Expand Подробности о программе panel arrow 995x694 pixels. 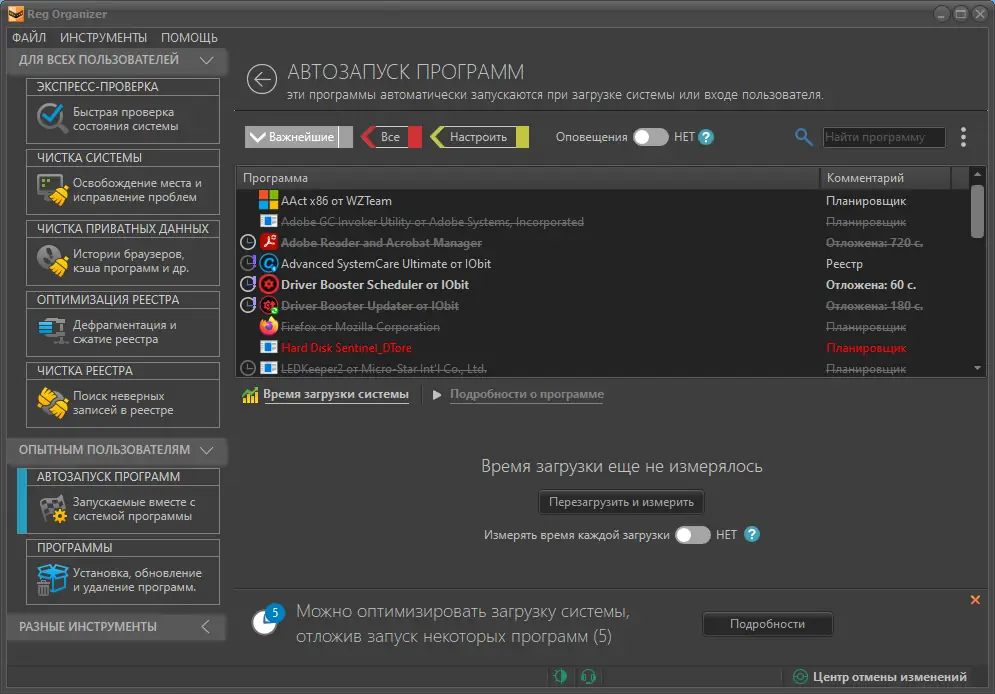coord(437,395)
